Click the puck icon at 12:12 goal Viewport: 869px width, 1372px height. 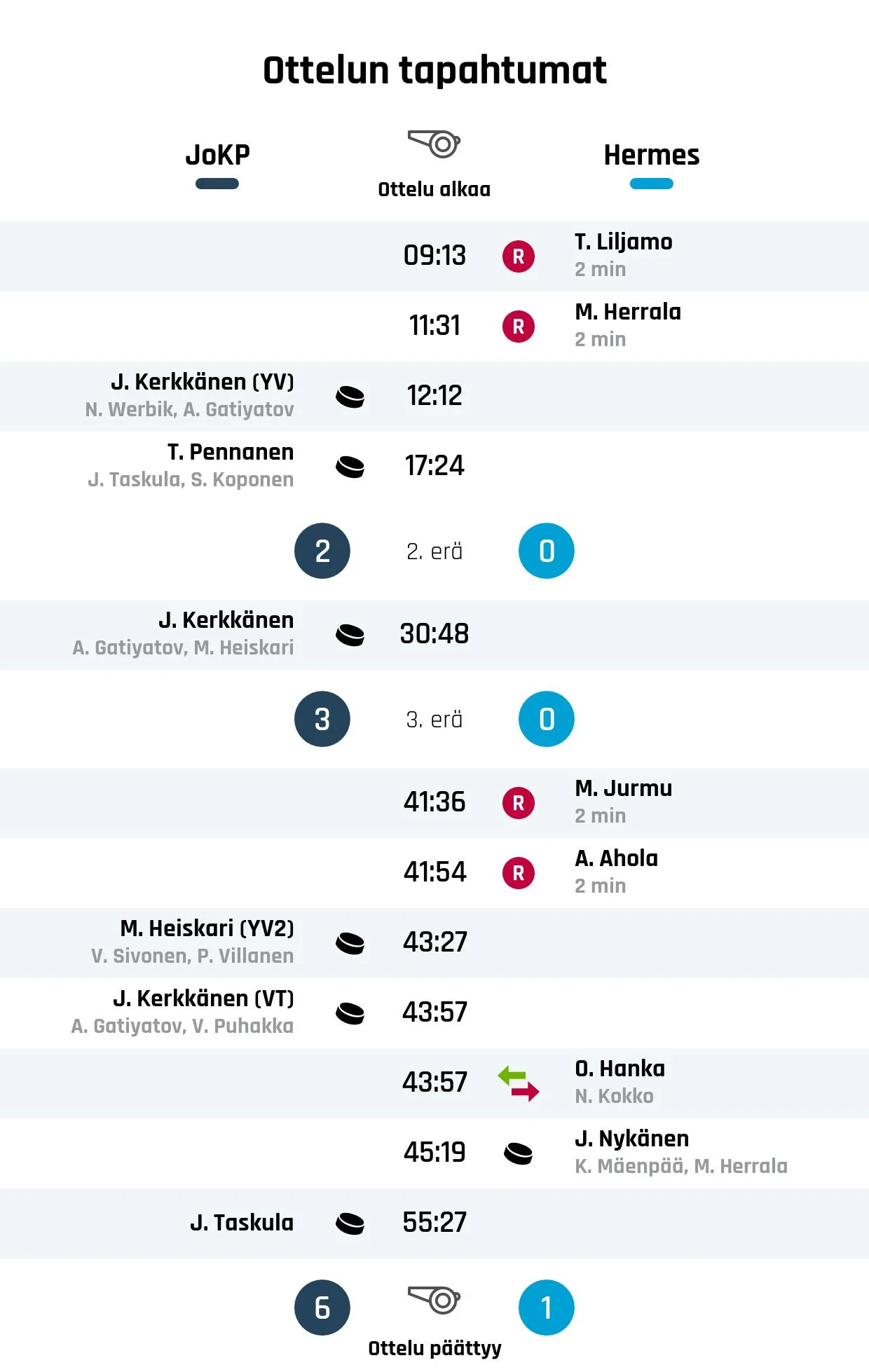[350, 397]
